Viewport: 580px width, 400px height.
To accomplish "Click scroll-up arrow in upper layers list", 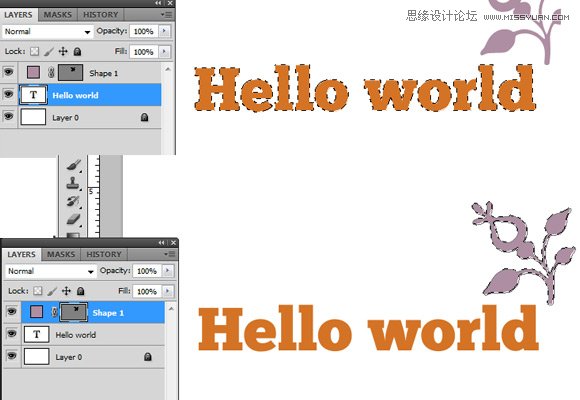I will (168, 69).
